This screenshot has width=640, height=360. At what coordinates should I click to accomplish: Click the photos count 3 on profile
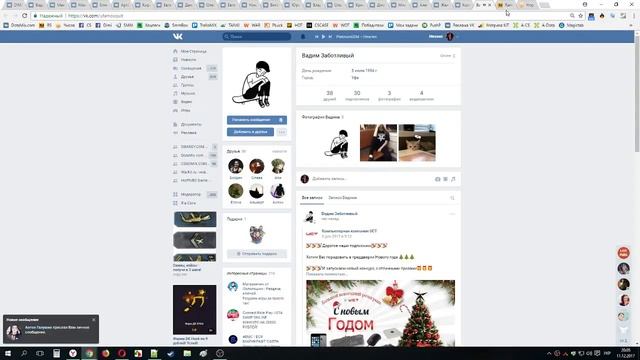tap(389, 96)
